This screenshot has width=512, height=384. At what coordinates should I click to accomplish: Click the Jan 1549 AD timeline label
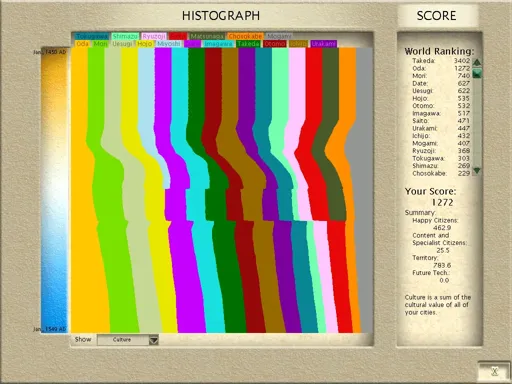click(50, 329)
